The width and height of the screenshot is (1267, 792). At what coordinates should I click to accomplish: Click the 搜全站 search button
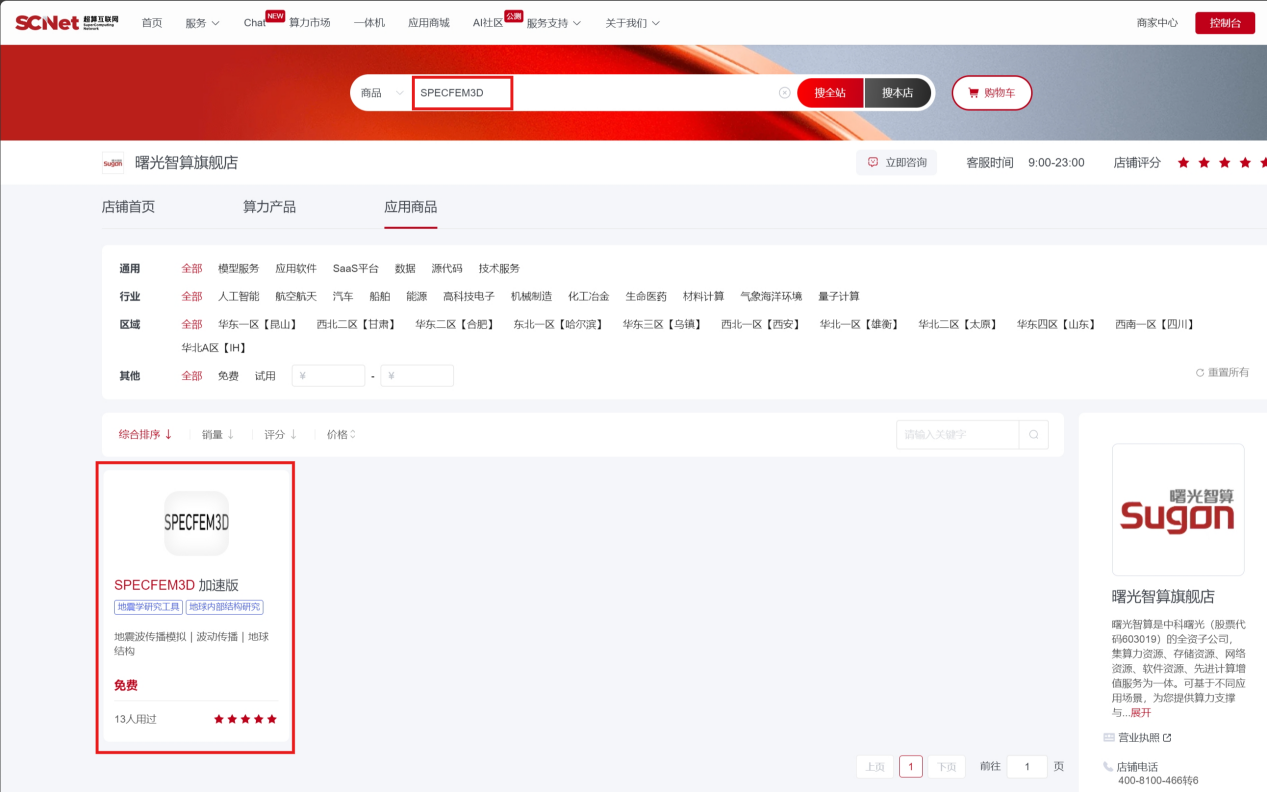(x=830, y=93)
